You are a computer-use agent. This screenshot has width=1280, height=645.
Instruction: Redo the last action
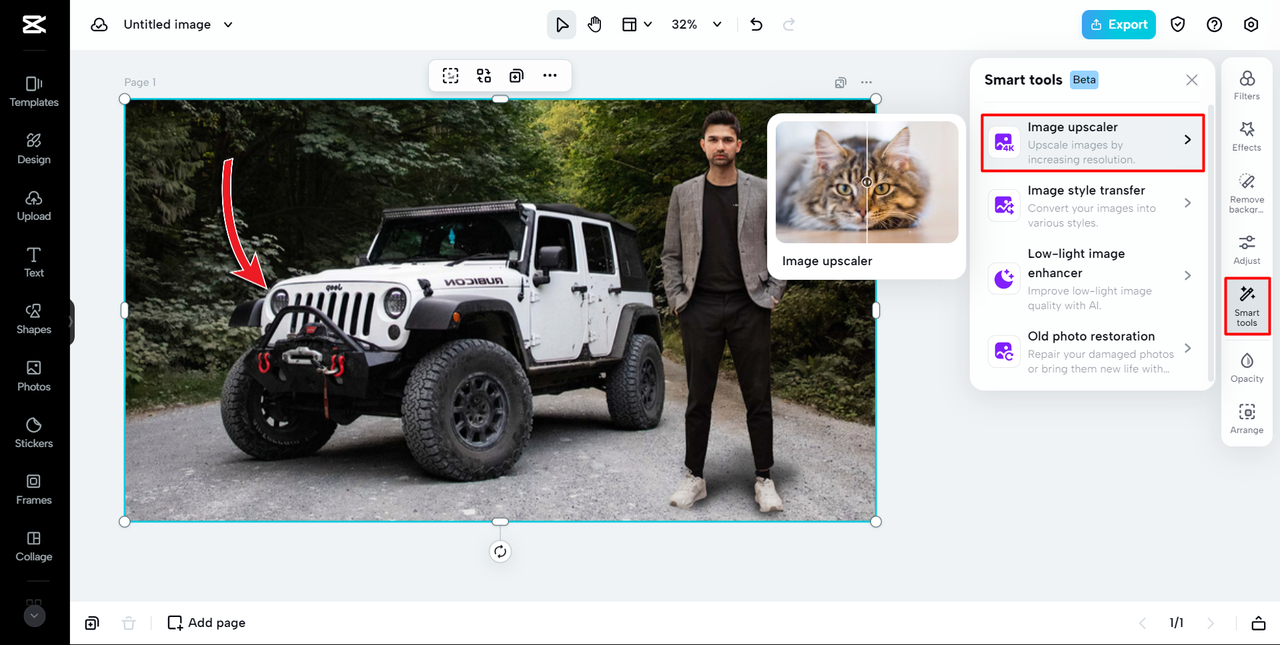click(788, 25)
